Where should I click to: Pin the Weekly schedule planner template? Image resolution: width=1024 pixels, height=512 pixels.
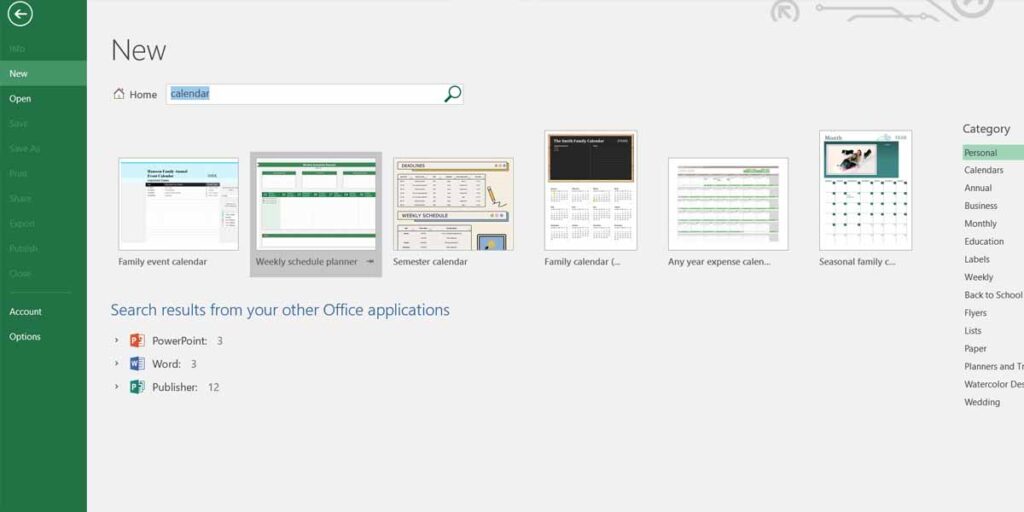tap(370, 262)
